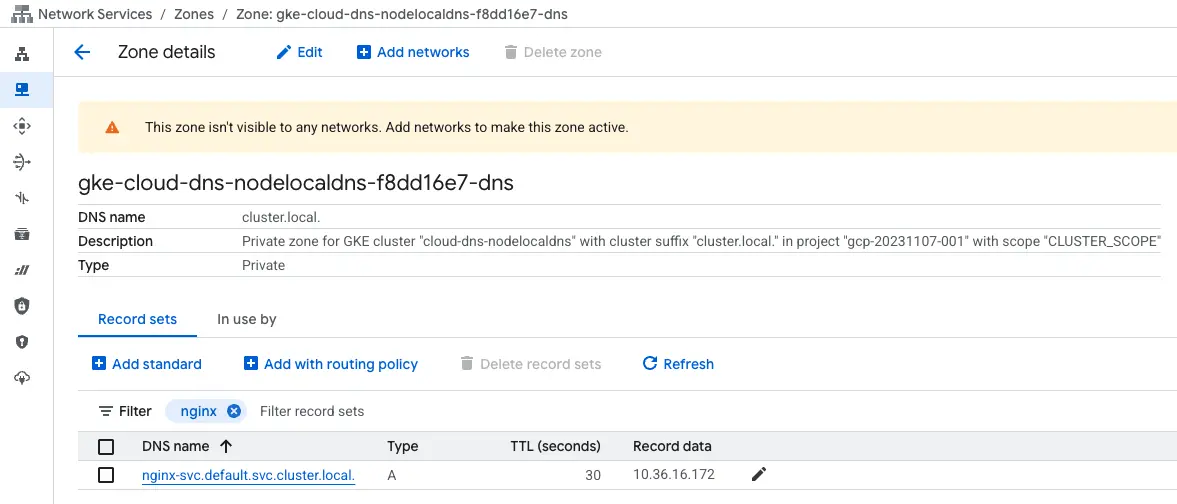The image size is (1177, 504).
Task: Select all record sets header checkbox
Action: (x=106, y=447)
